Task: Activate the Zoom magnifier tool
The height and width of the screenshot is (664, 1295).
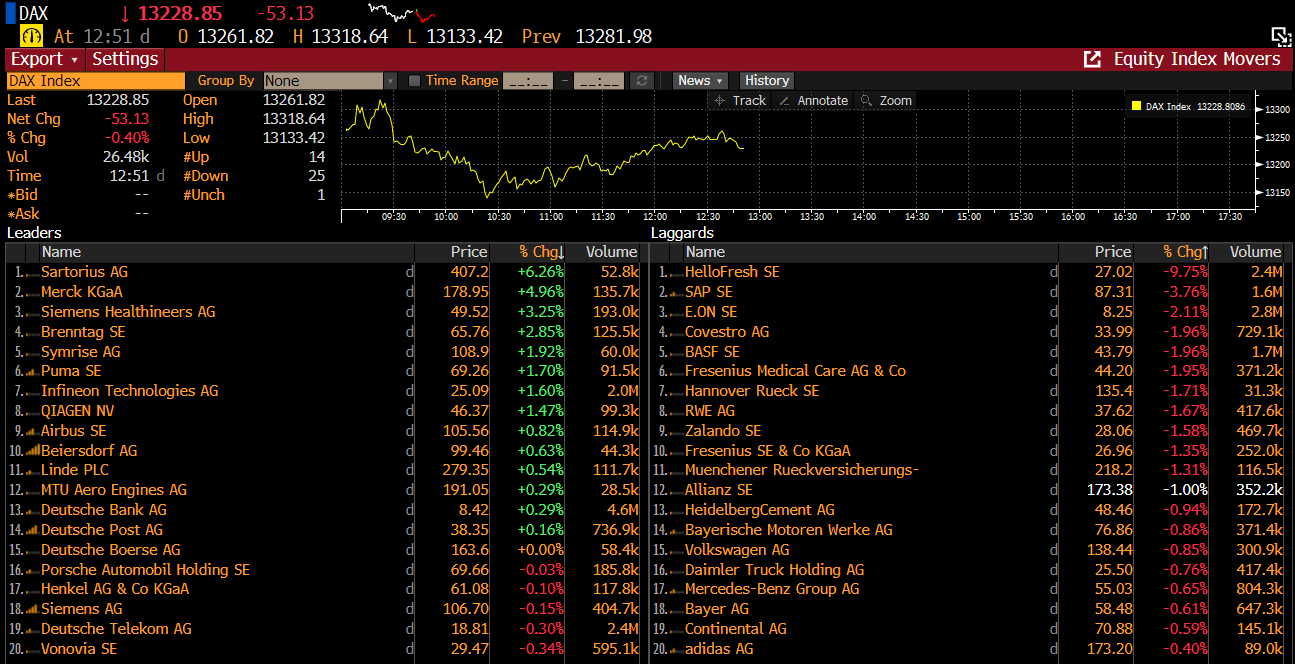Action: pos(886,100)
